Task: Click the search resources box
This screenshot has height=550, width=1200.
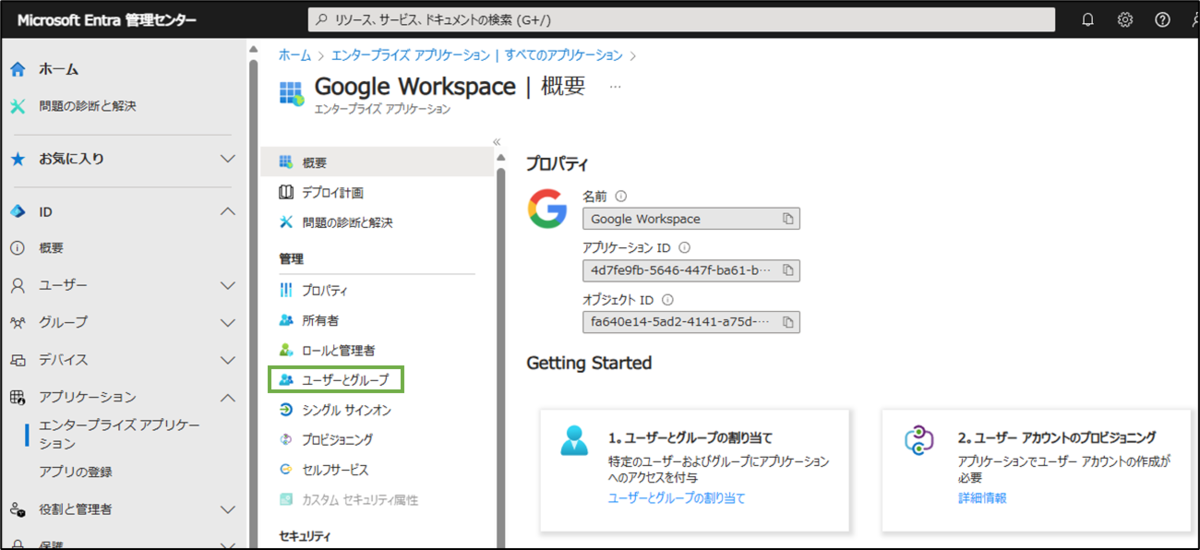Action: click(681, 20)
